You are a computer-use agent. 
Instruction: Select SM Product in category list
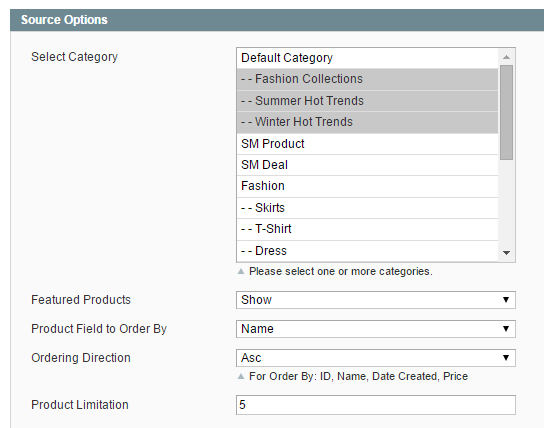tap(367, 144)
